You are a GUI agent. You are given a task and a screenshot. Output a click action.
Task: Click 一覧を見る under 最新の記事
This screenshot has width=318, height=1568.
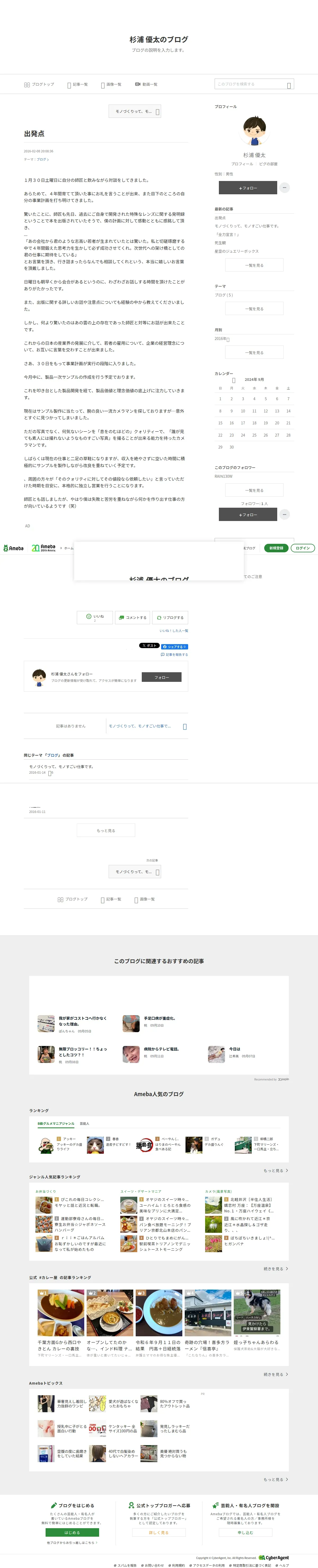(x=254, y=265)
